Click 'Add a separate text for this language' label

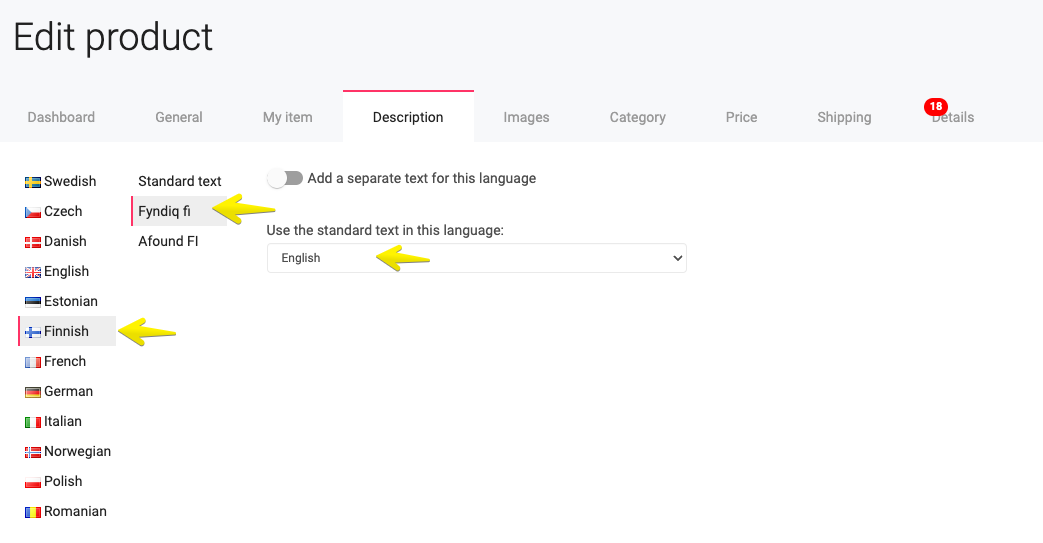pyautogui.click(x=422, y=178)
